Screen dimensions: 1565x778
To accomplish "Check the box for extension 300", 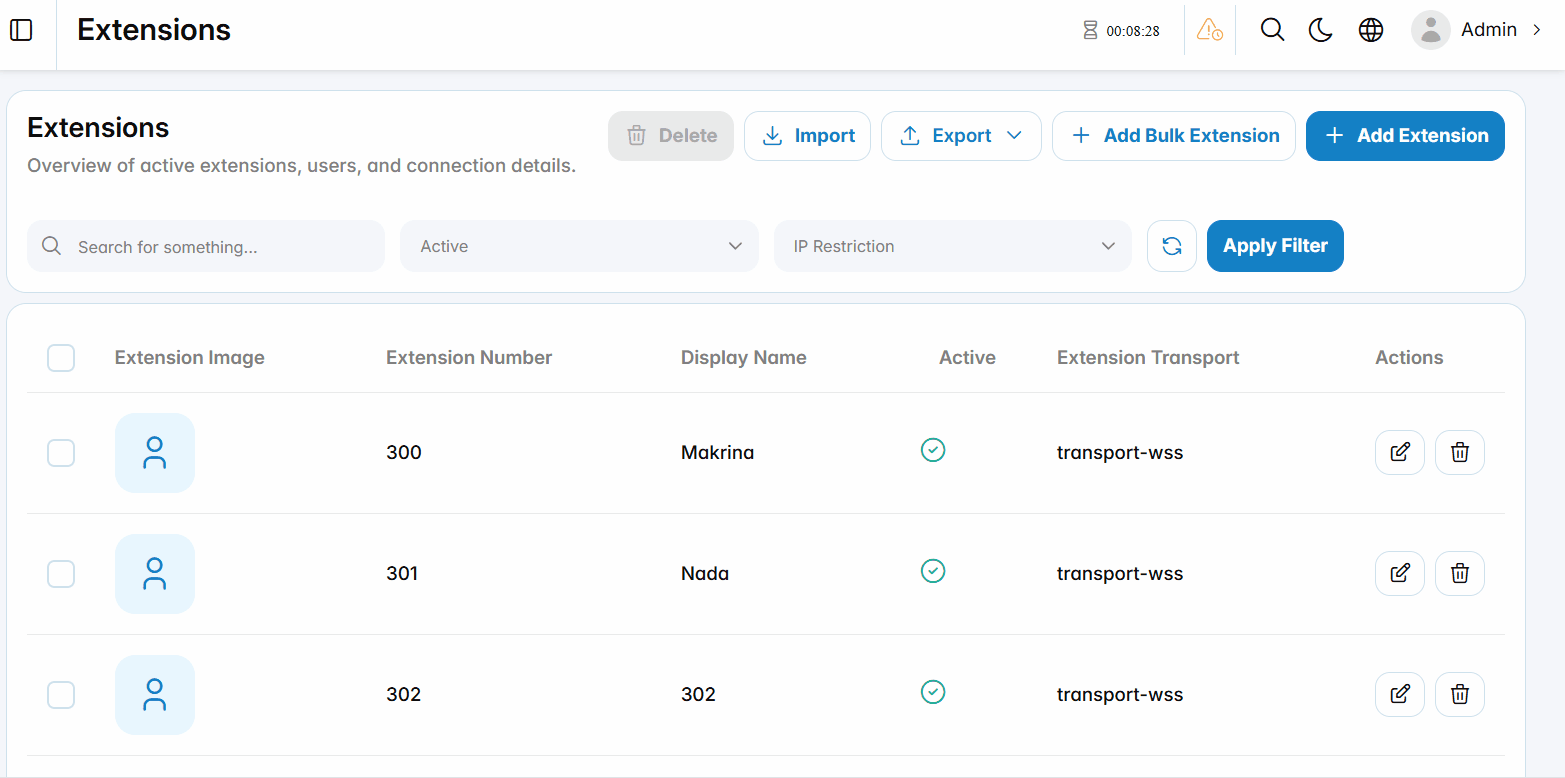I will (61, 453).
